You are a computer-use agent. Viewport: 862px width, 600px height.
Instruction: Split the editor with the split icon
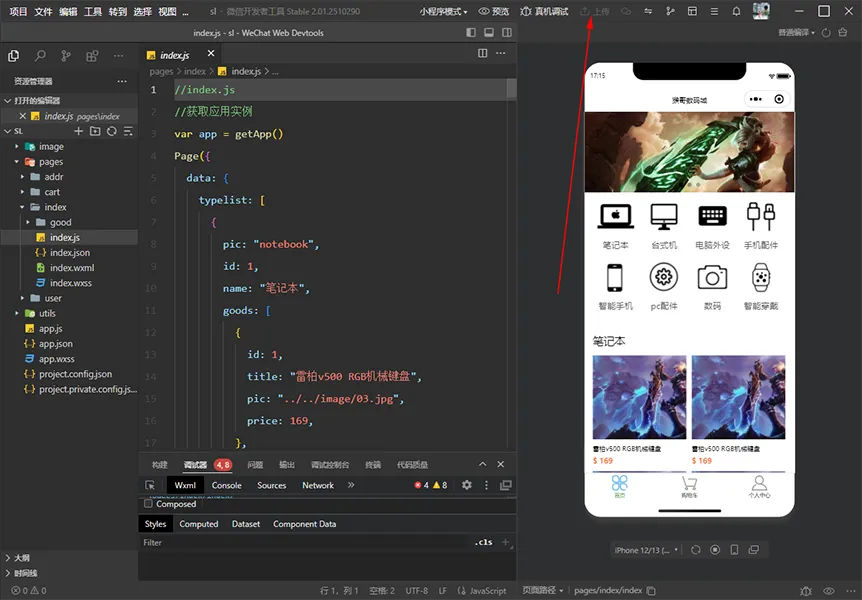483,53
